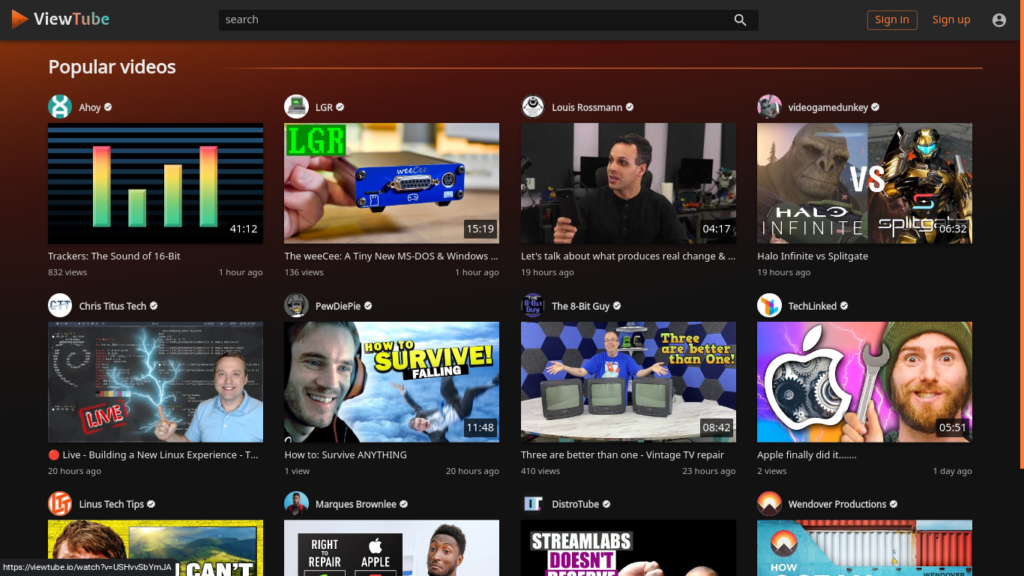Open the user account icon

click(x=998, y=20)
